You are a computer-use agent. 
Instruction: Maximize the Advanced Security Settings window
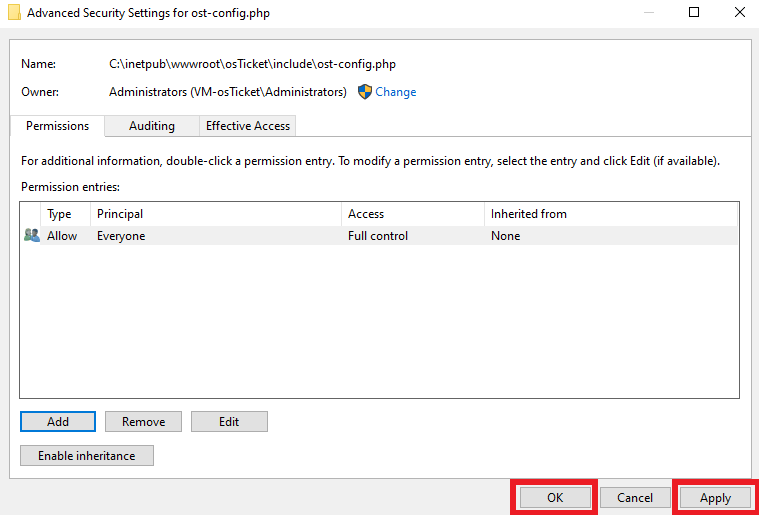(694, 13)
